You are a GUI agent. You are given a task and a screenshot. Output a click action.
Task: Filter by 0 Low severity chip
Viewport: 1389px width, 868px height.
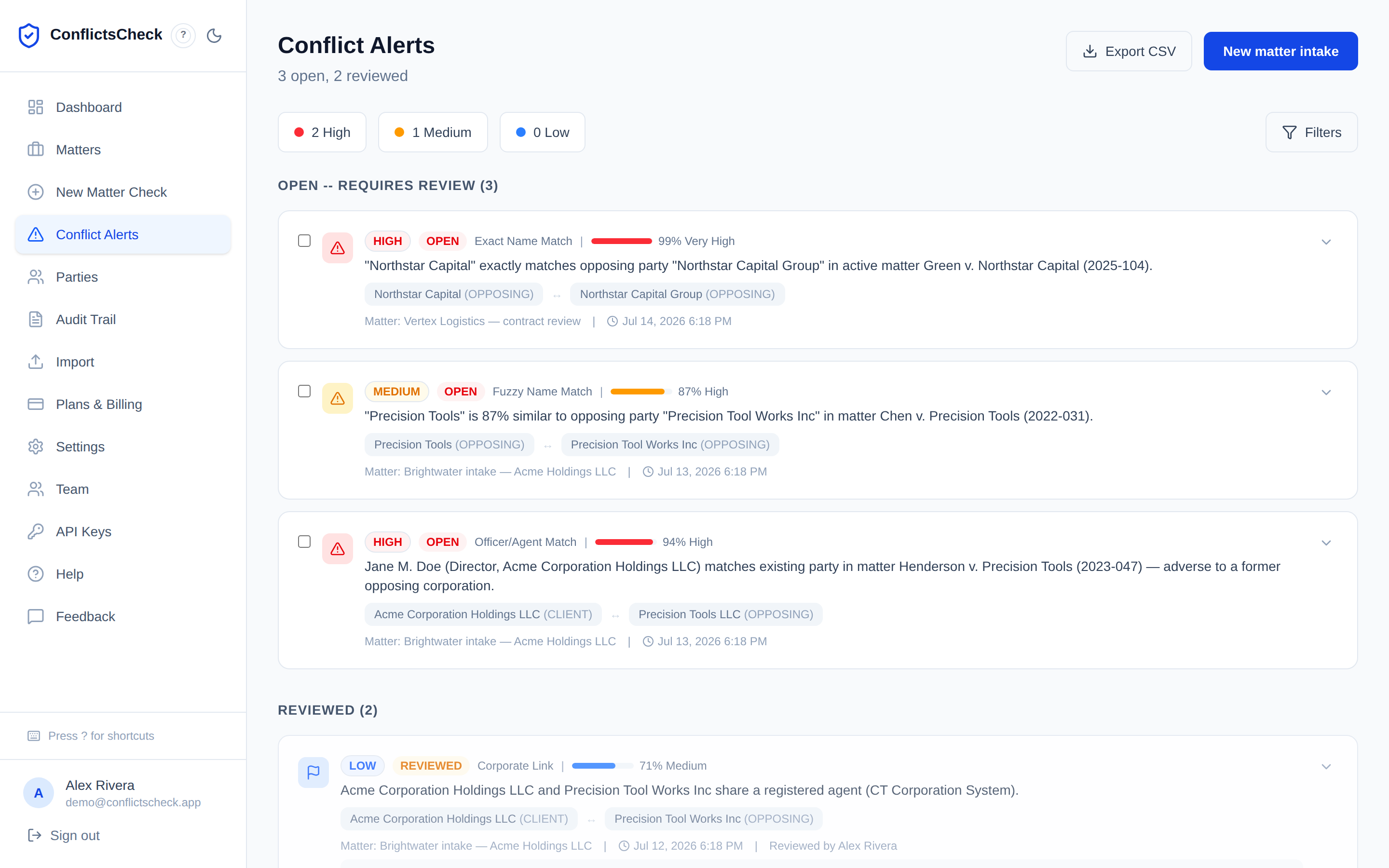(x=543, y=133)
